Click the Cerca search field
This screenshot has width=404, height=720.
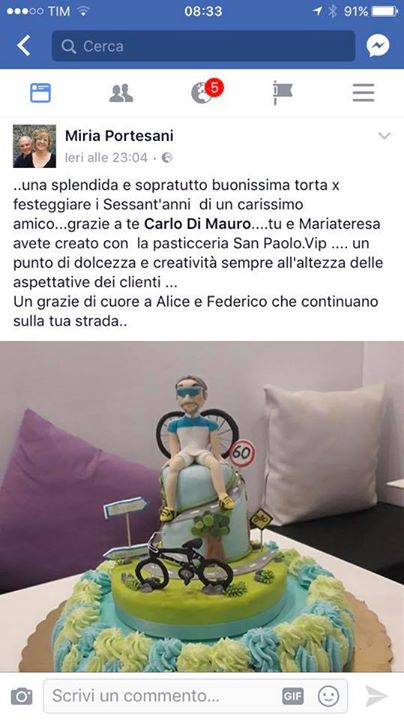(x=203, y=46)
